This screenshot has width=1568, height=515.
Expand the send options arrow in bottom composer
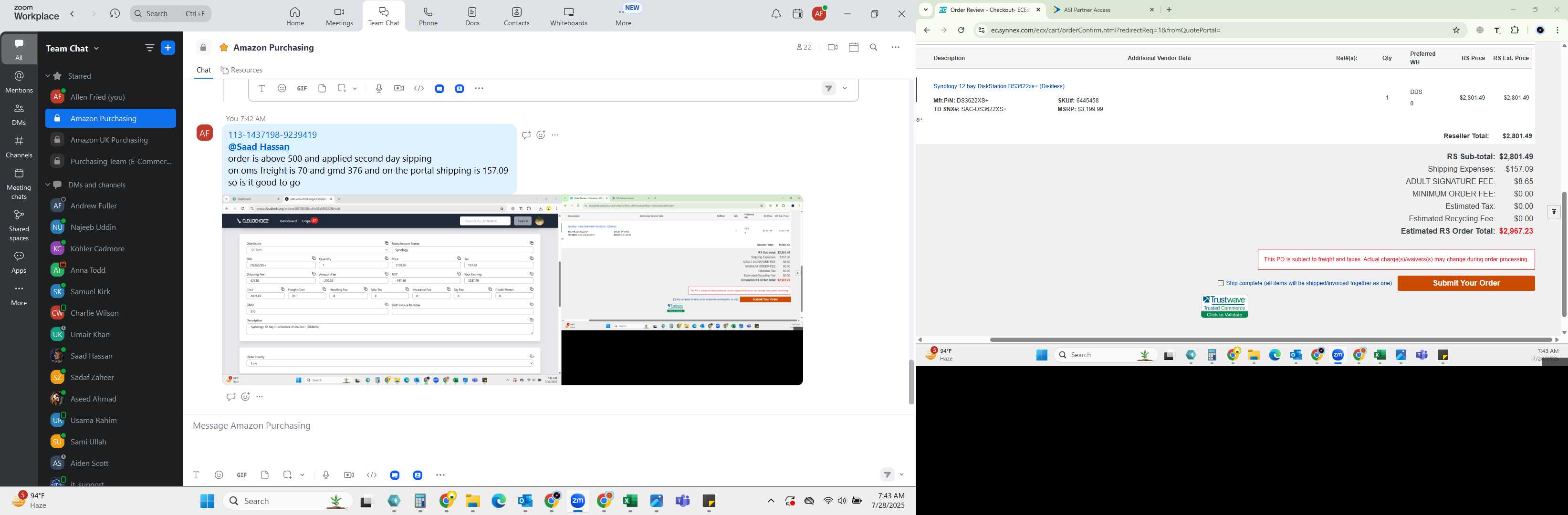click(x=901, y=475)
